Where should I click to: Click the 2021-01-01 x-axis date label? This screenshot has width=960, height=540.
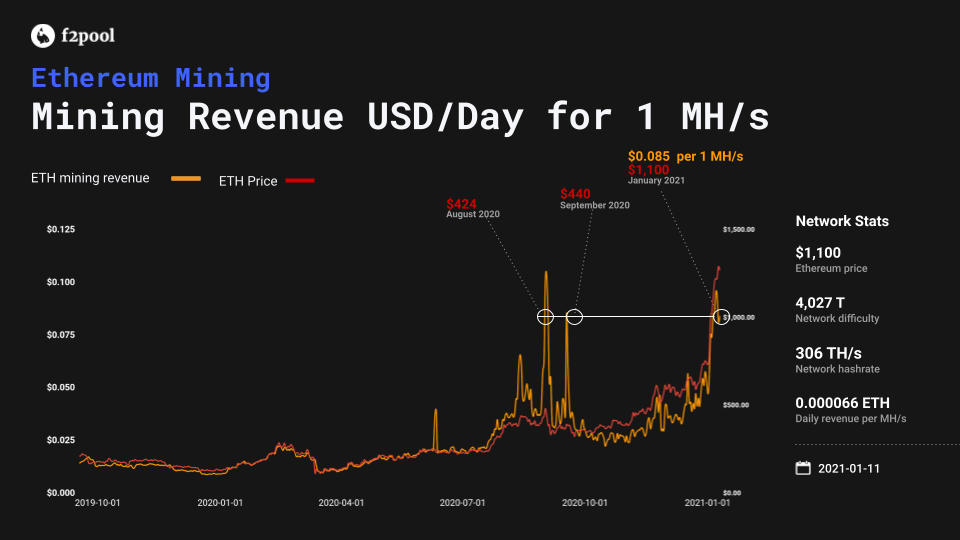point(707,503)
